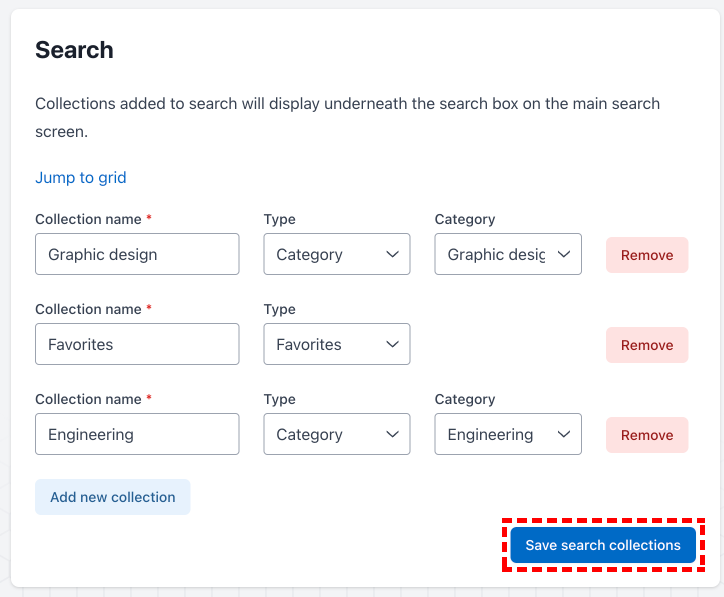Open the Category dropdown showing Engineering
724x597 pixels.
(x=508, y=434)
